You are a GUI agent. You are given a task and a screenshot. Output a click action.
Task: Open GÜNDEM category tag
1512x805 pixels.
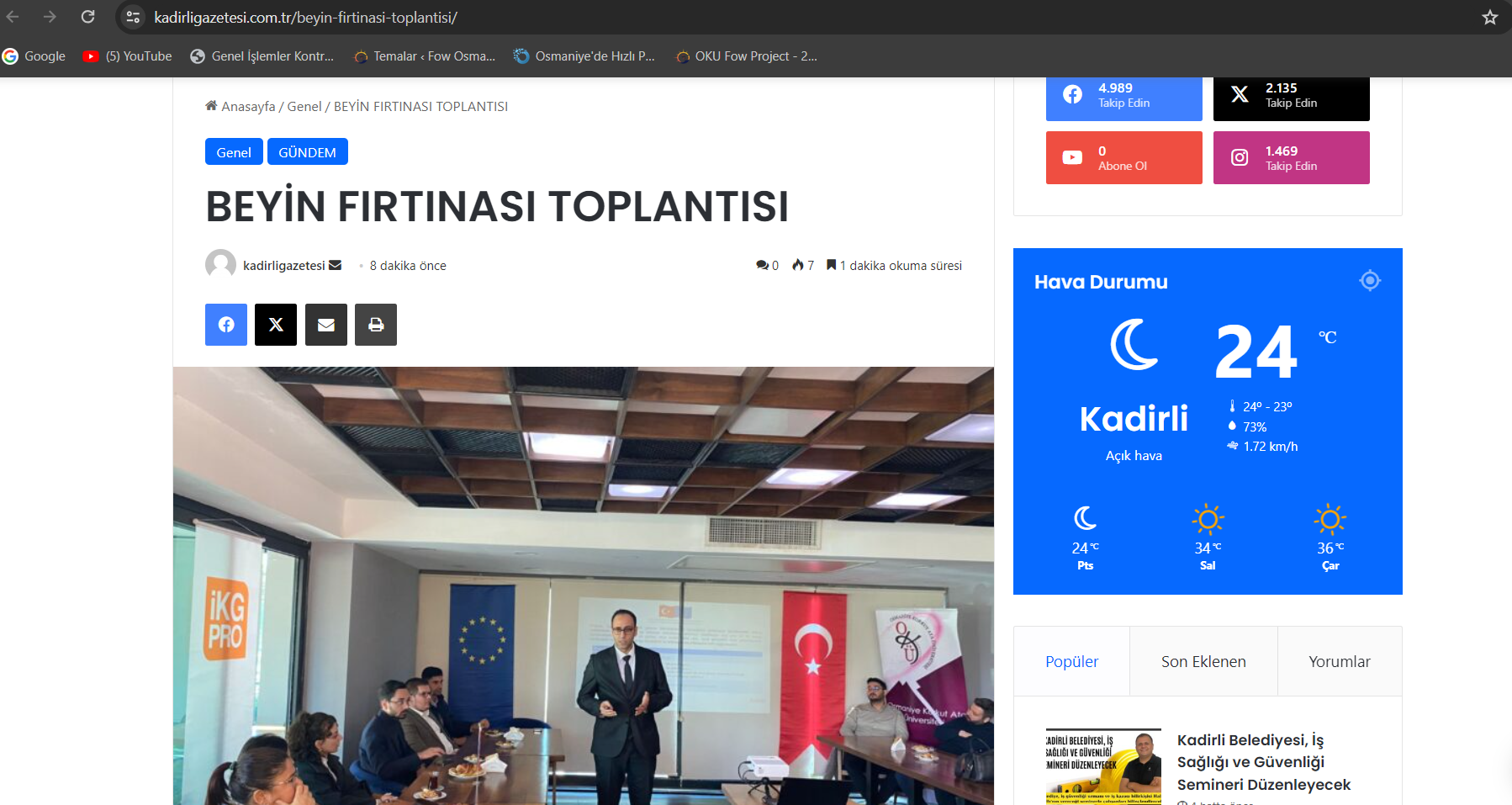tap(307, 152)
